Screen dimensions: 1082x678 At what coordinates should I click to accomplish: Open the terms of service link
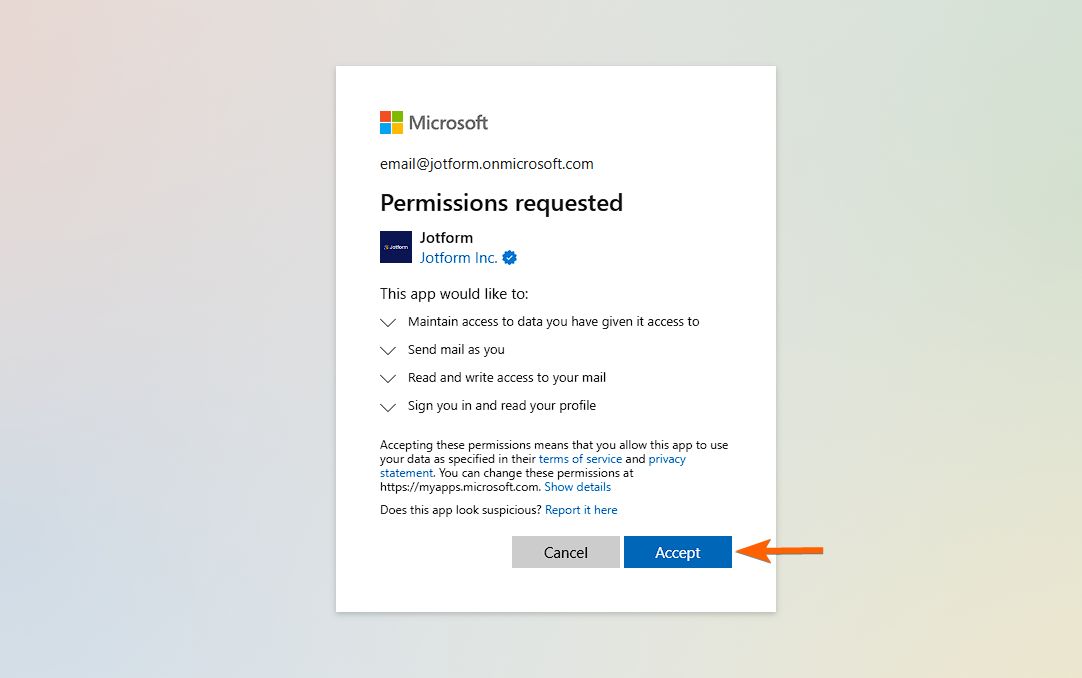(580, 459)
